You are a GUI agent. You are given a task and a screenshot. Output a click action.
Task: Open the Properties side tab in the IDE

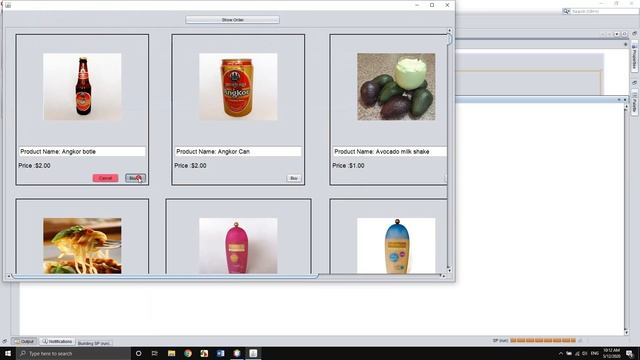coord(635,57)
